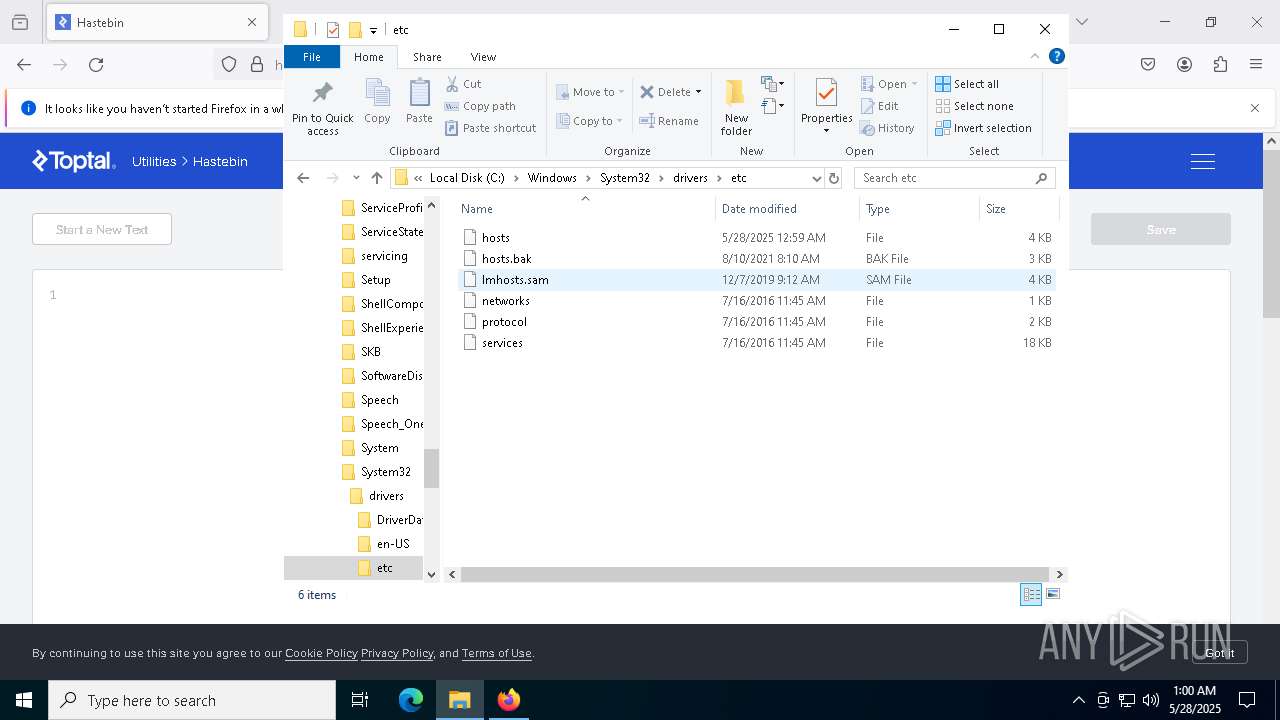Click the Open ribbon command

(x=888, y=84)
